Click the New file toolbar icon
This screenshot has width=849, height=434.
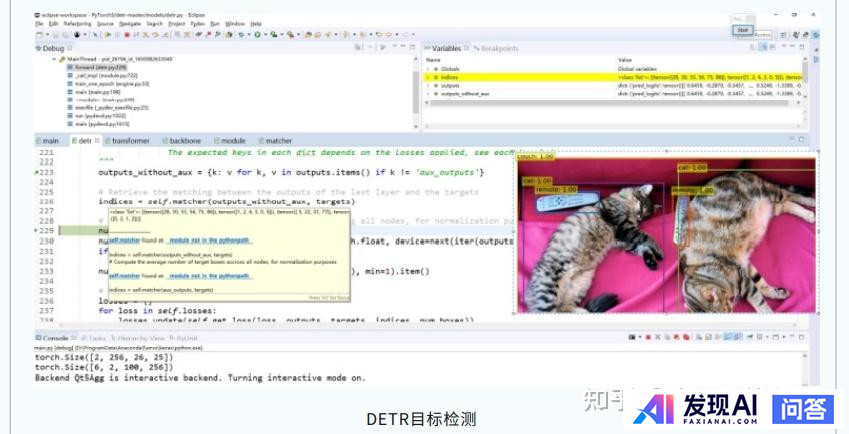tap(40, 35)
